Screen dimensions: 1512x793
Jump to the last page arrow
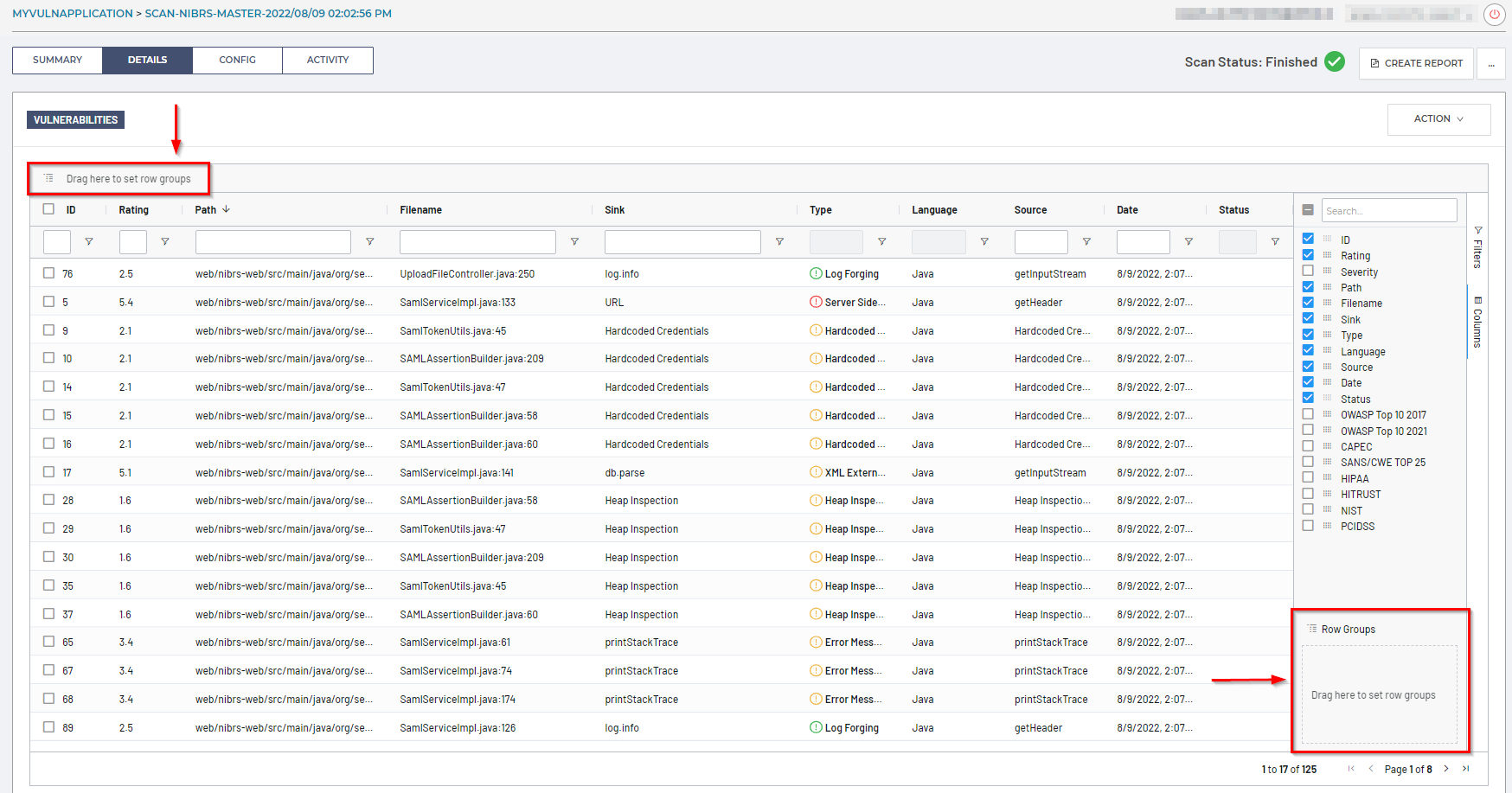pos(1465,769)
